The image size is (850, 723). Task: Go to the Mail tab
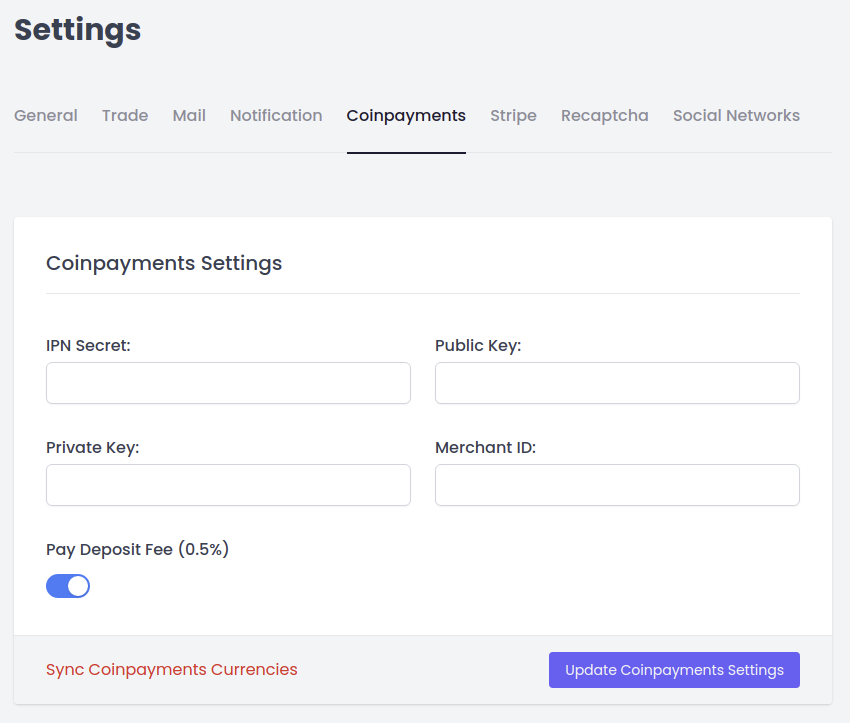(x=189, y=116)
